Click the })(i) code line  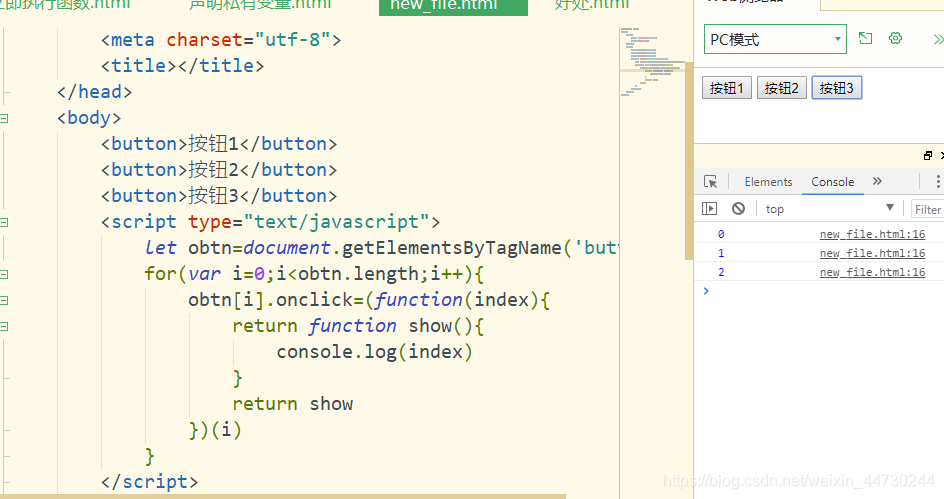[x=215, y=430]
